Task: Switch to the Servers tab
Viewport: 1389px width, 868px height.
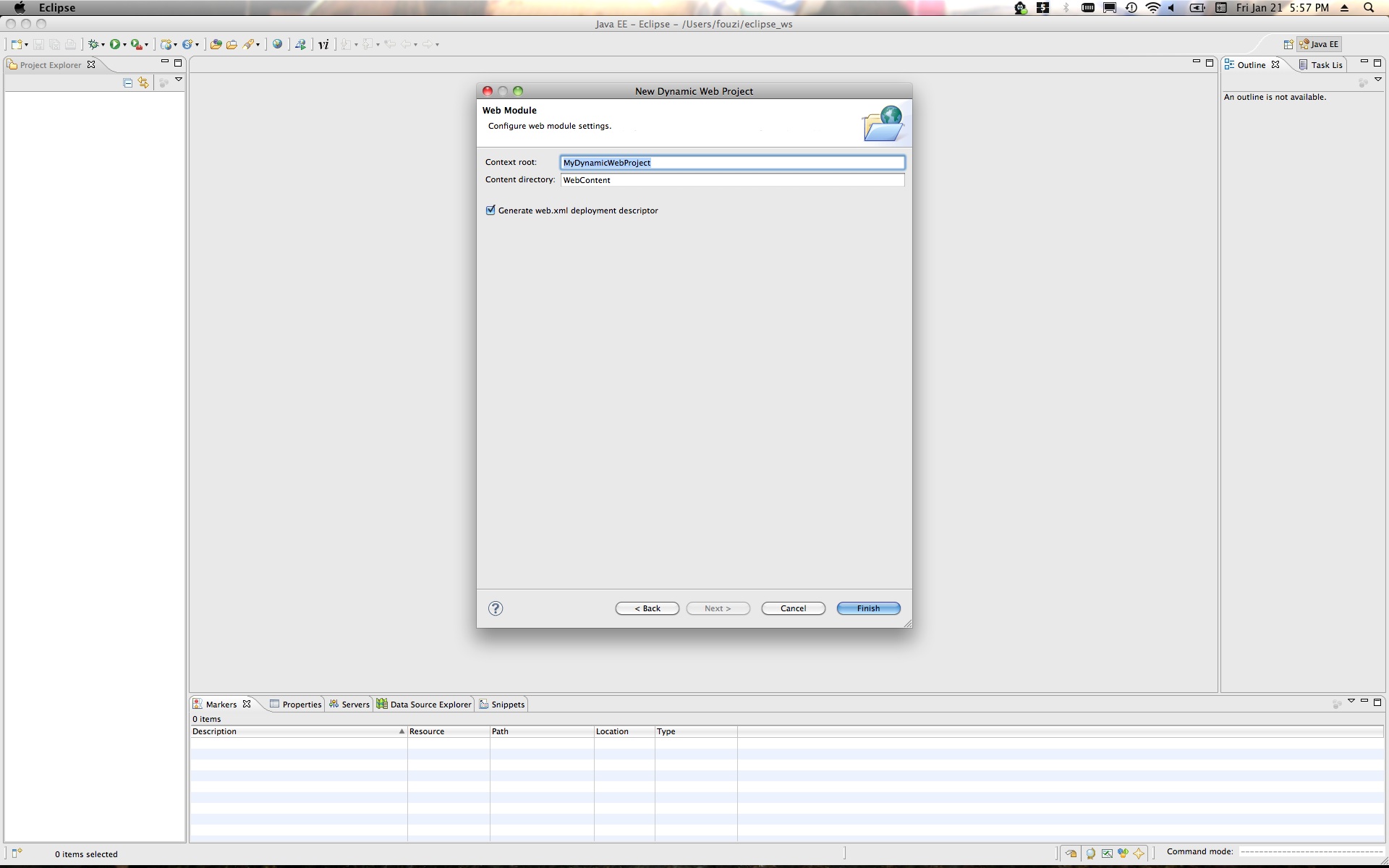Action: pos(349,704)
